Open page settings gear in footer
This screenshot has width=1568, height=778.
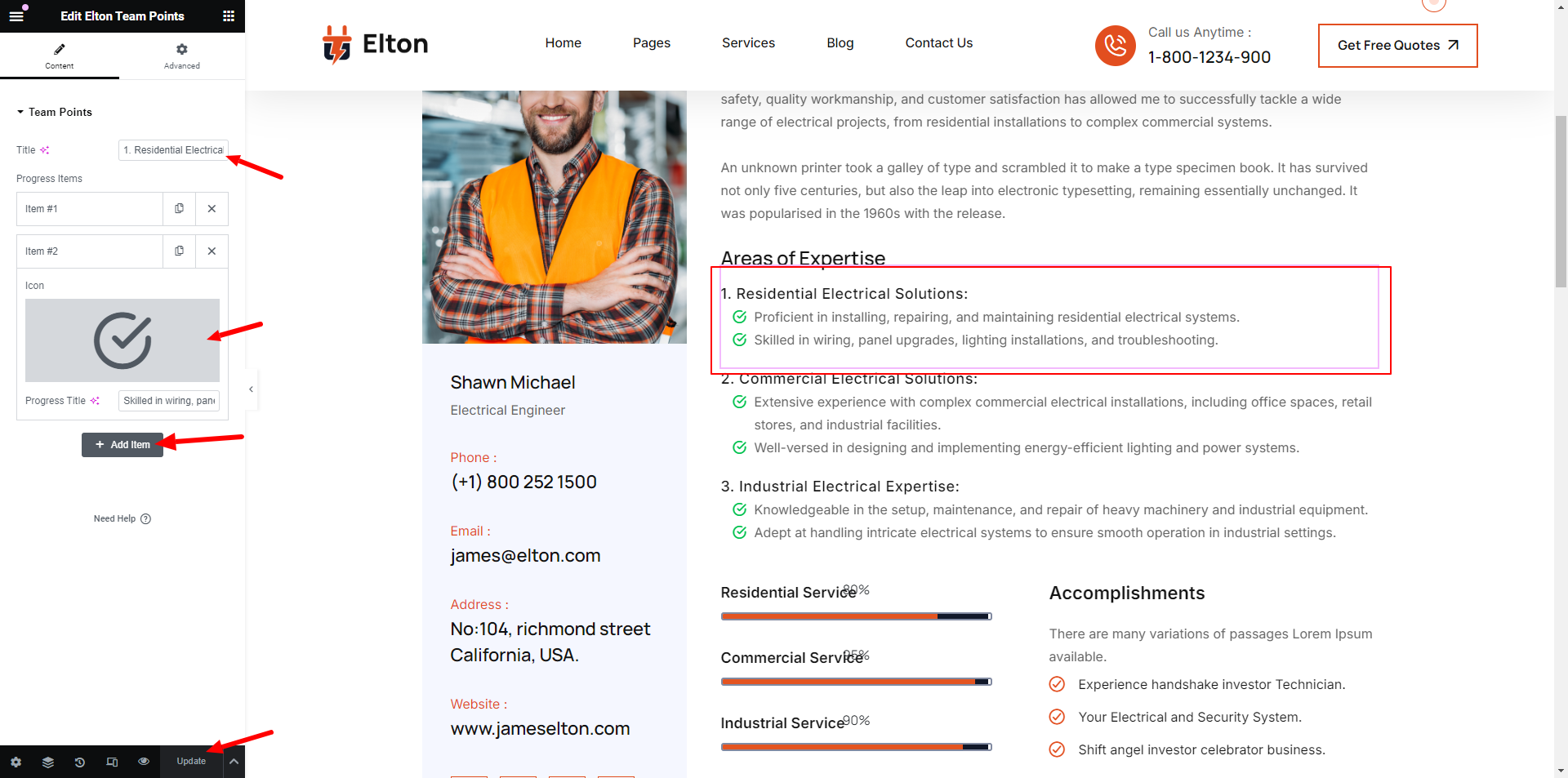[x=16, y=762]
